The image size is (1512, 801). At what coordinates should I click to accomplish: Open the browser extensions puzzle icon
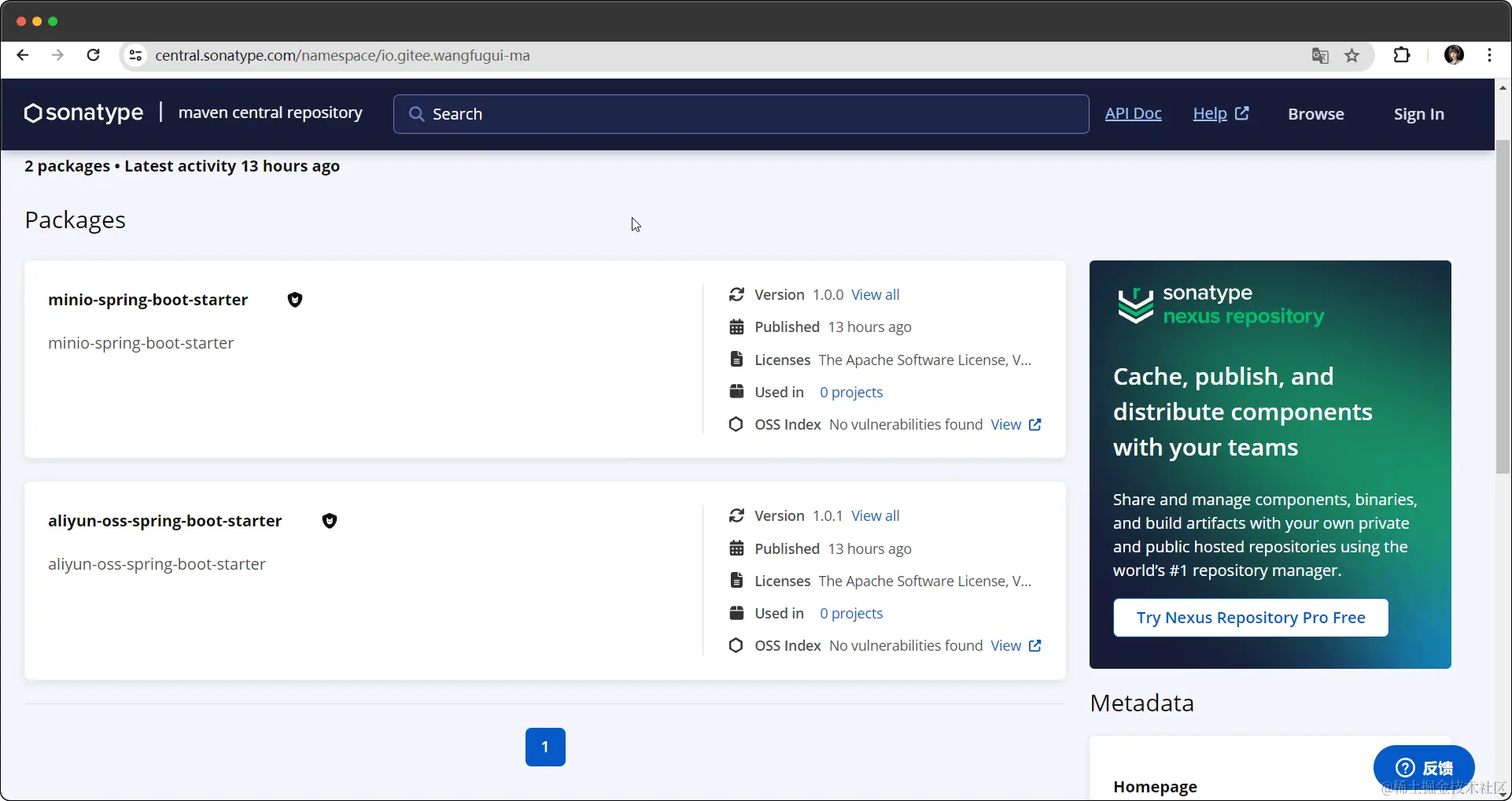click(x=1402, y=55)
